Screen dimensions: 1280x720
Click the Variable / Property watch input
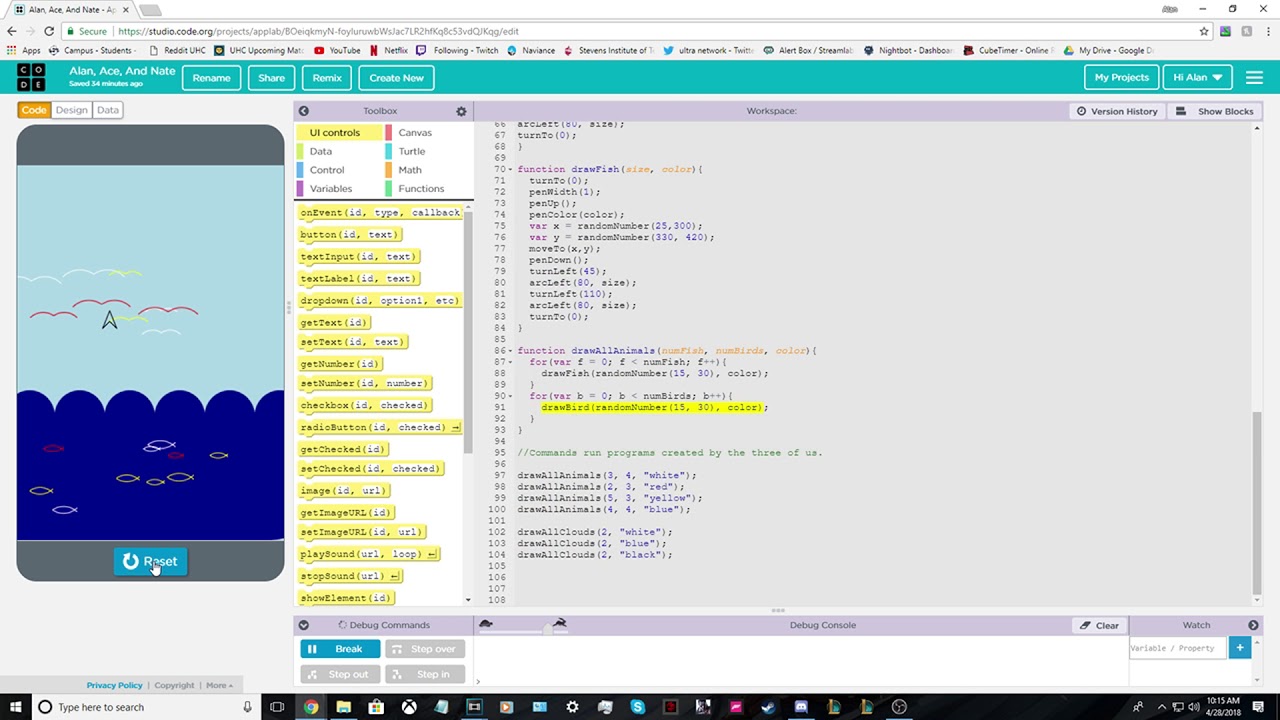pyautogui.click(x=1178, y=648)
